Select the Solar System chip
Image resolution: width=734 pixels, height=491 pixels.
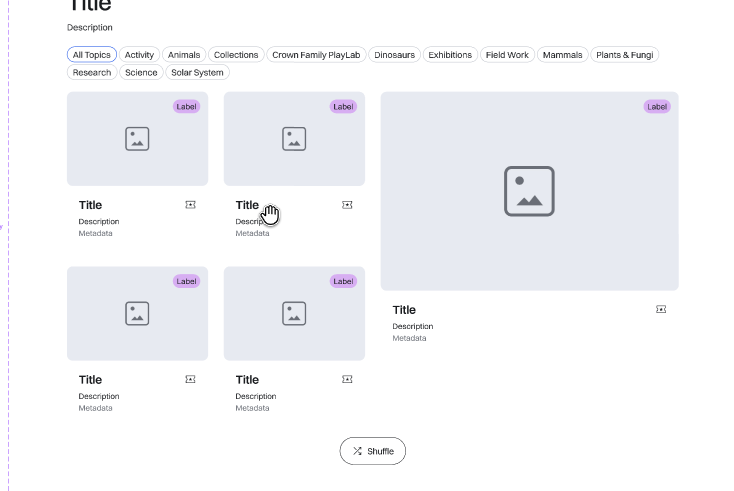[197, 73]
